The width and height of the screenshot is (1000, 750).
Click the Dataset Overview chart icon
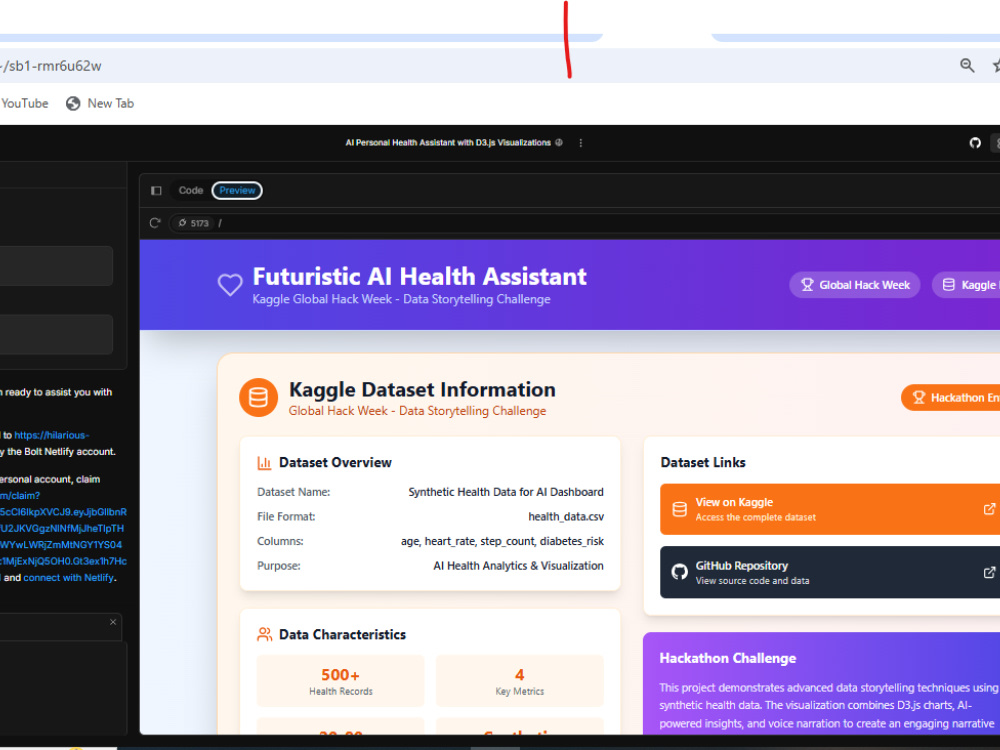[x=264, y=463]
